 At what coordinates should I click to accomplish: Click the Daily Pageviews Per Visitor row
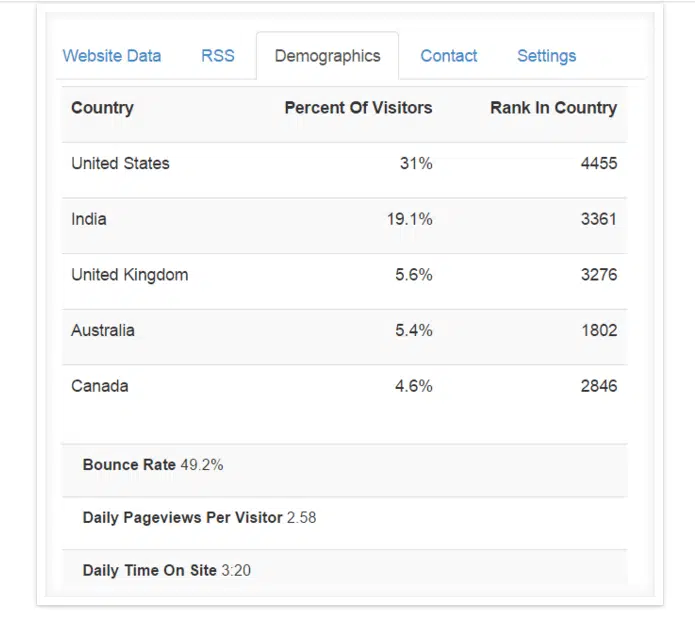[x=200, y=518]
